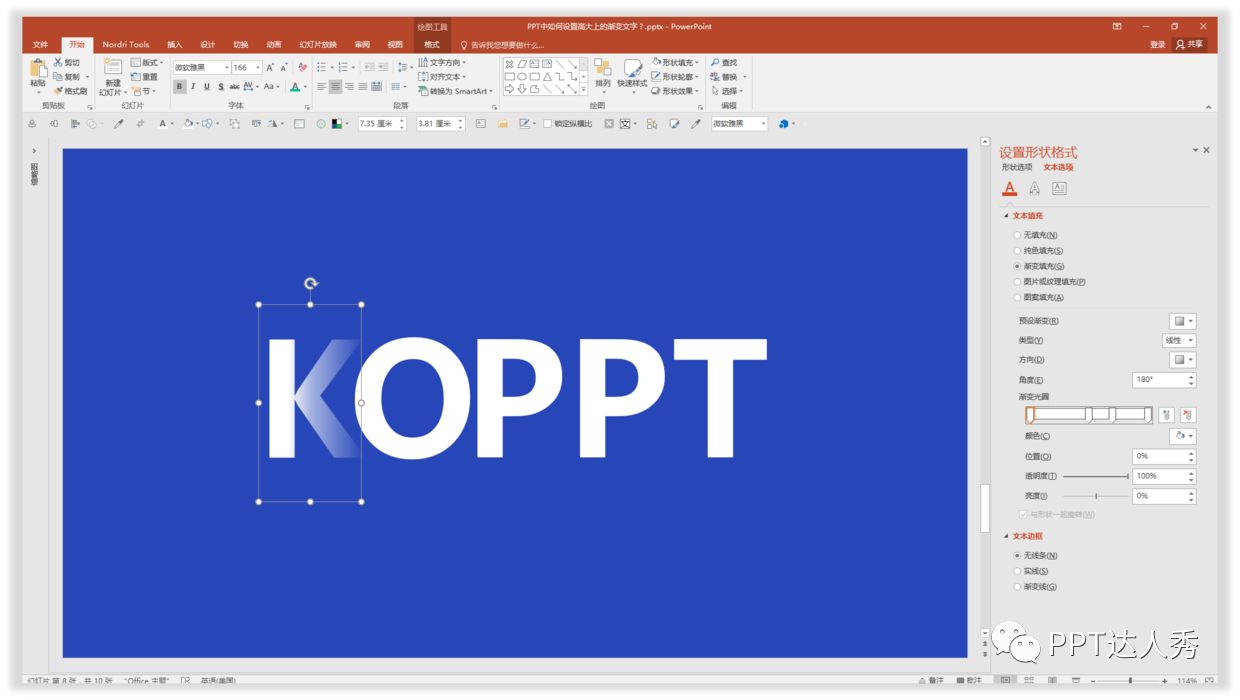Image resolution: width=1240 pixels, height=700 pixels.
Task: Click the add gradient stop icon
Action: pos(1166,415)
